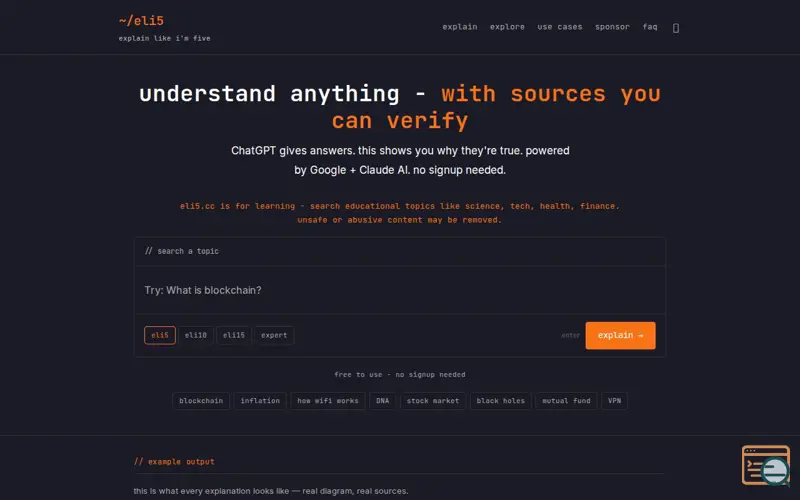This screenshot has width=800, height=500.
Task: Click 'explain like i'm five' tagline
Action: tap(164, 38)
